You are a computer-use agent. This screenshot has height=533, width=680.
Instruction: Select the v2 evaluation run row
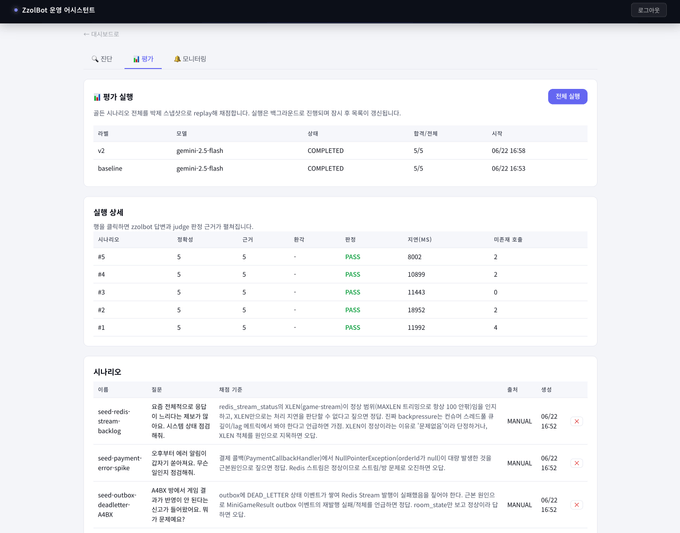click(x=340, y=150)
